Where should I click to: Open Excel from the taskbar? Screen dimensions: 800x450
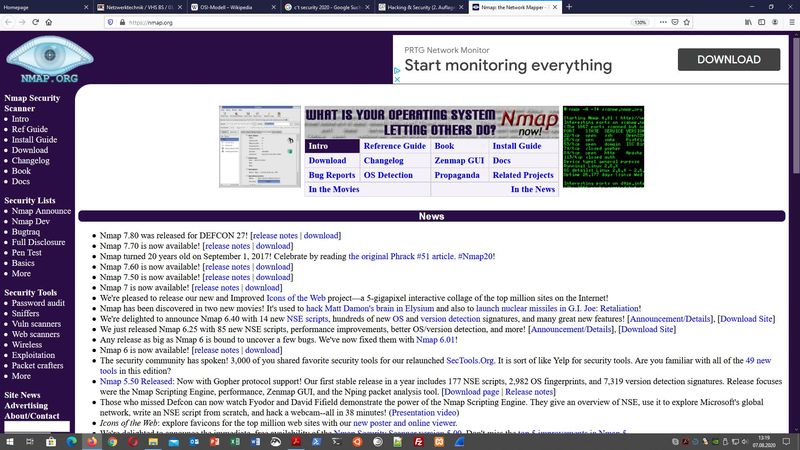(x=235, y=442)
